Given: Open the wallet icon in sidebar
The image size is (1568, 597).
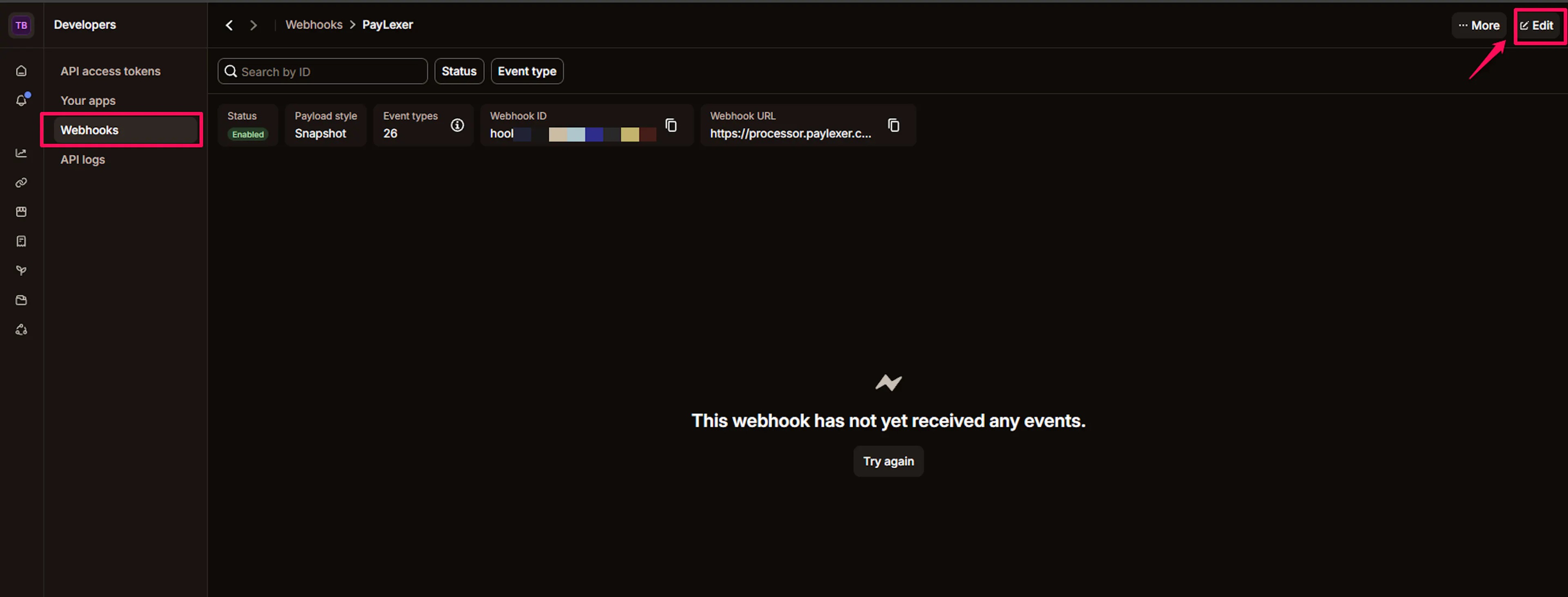Looking at the screenshot, I should pos(21,300).
